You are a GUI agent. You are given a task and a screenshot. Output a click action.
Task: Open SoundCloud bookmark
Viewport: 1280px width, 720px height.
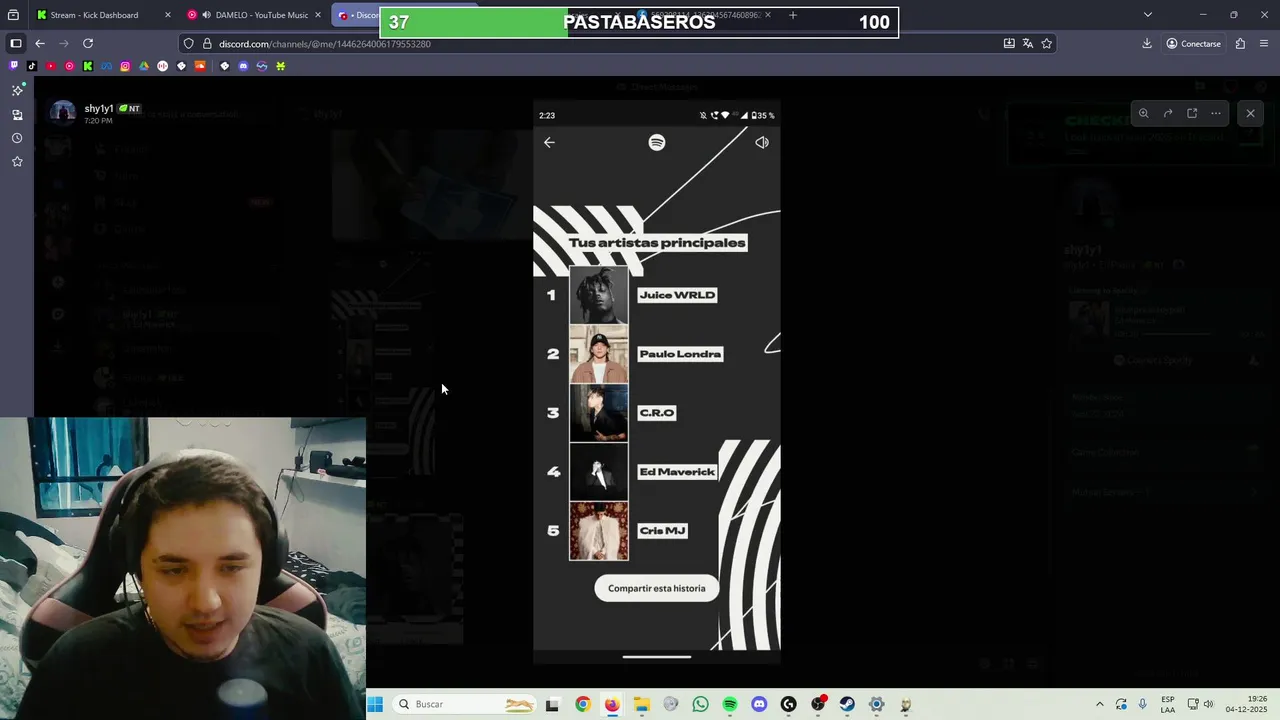[x=200, y=66]
